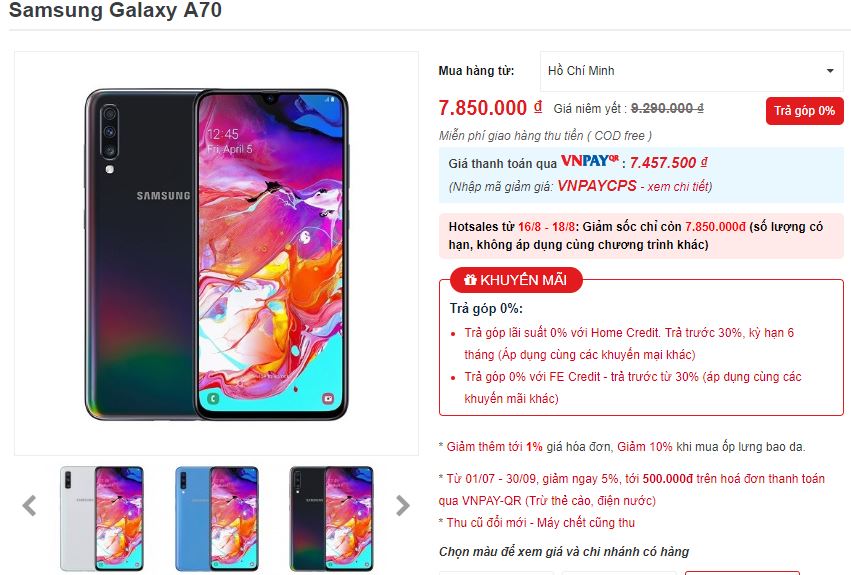Open the Hồ Chí Minh location dropdown
This screenshot has height=575, width=851.
(691, 71)
